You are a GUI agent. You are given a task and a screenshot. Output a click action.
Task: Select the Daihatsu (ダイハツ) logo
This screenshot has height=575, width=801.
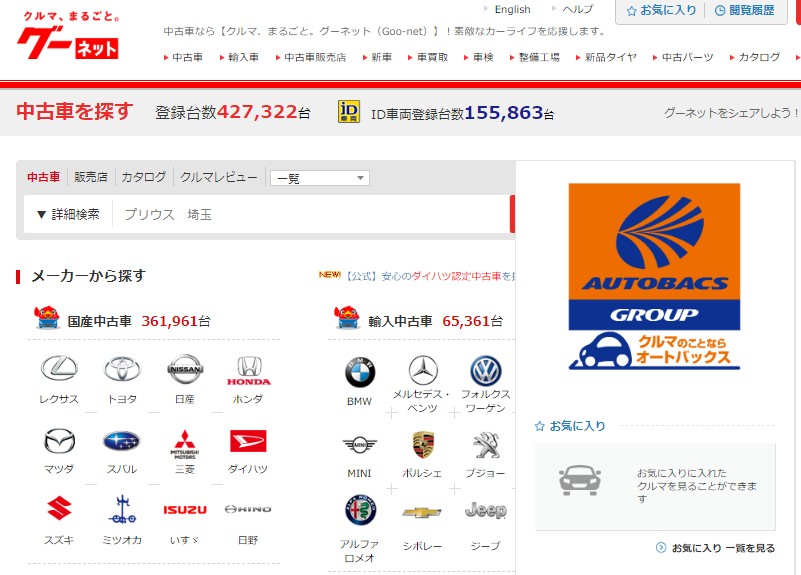click(248, 441)
